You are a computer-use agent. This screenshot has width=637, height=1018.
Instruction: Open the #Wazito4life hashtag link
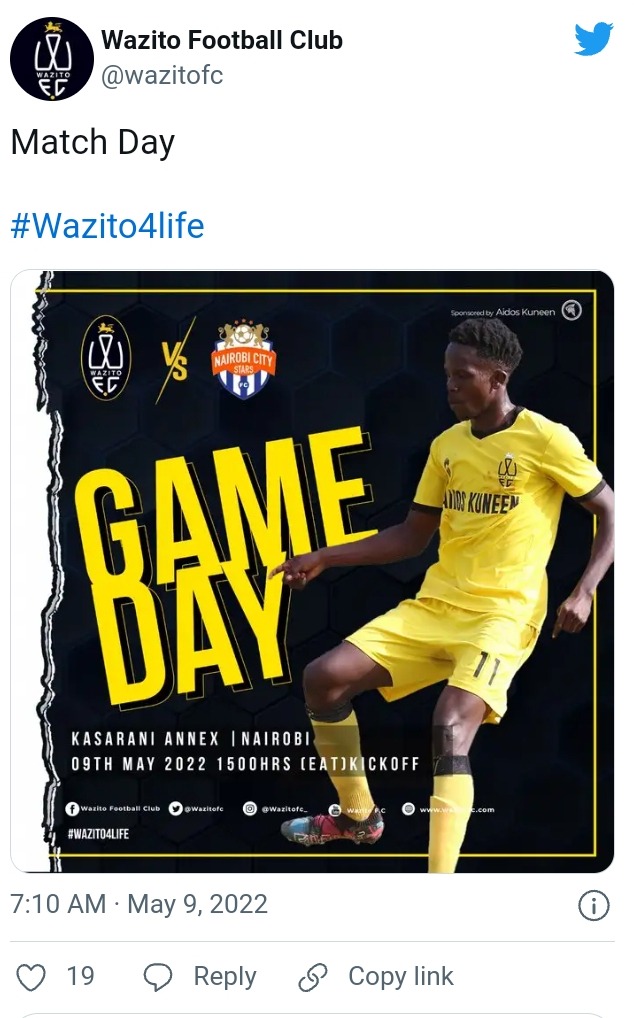[107, 226]
